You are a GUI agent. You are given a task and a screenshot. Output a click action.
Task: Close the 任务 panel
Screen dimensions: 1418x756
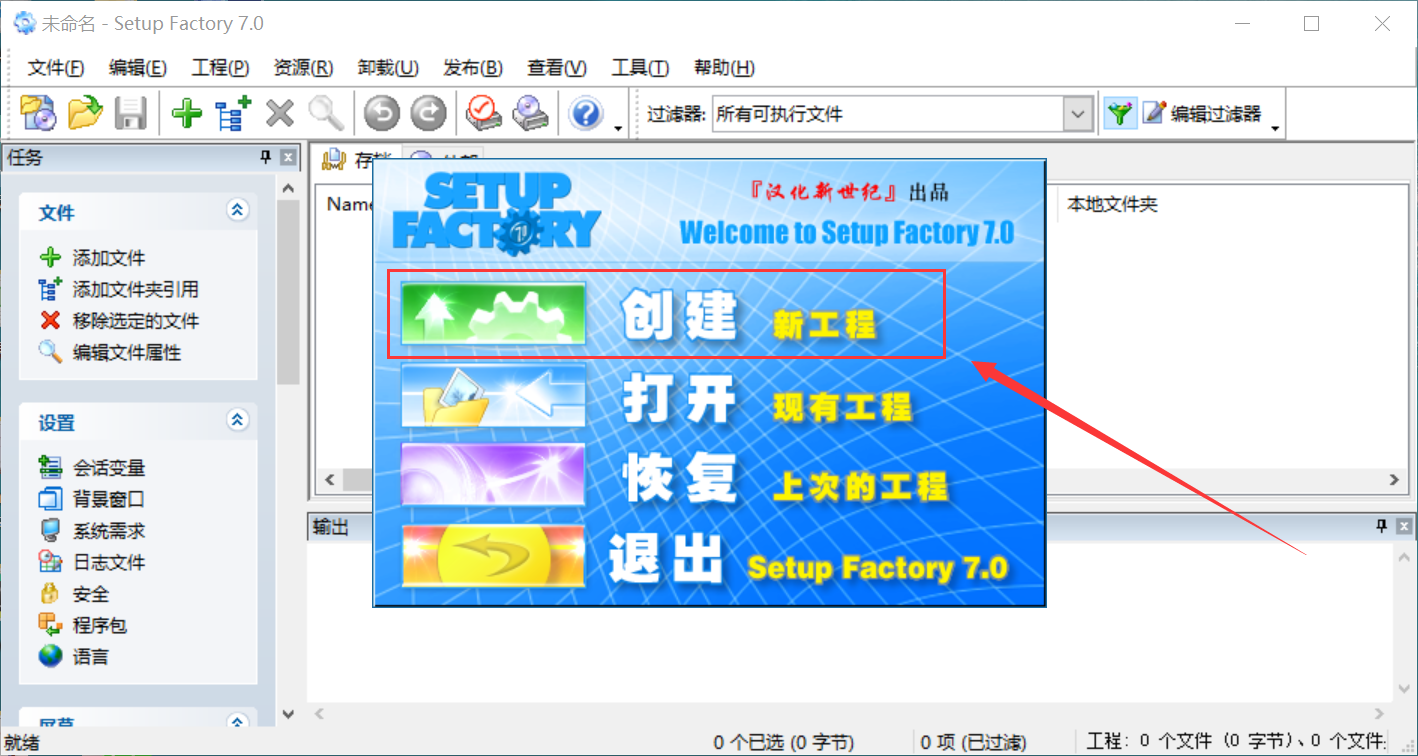point(287,157)
